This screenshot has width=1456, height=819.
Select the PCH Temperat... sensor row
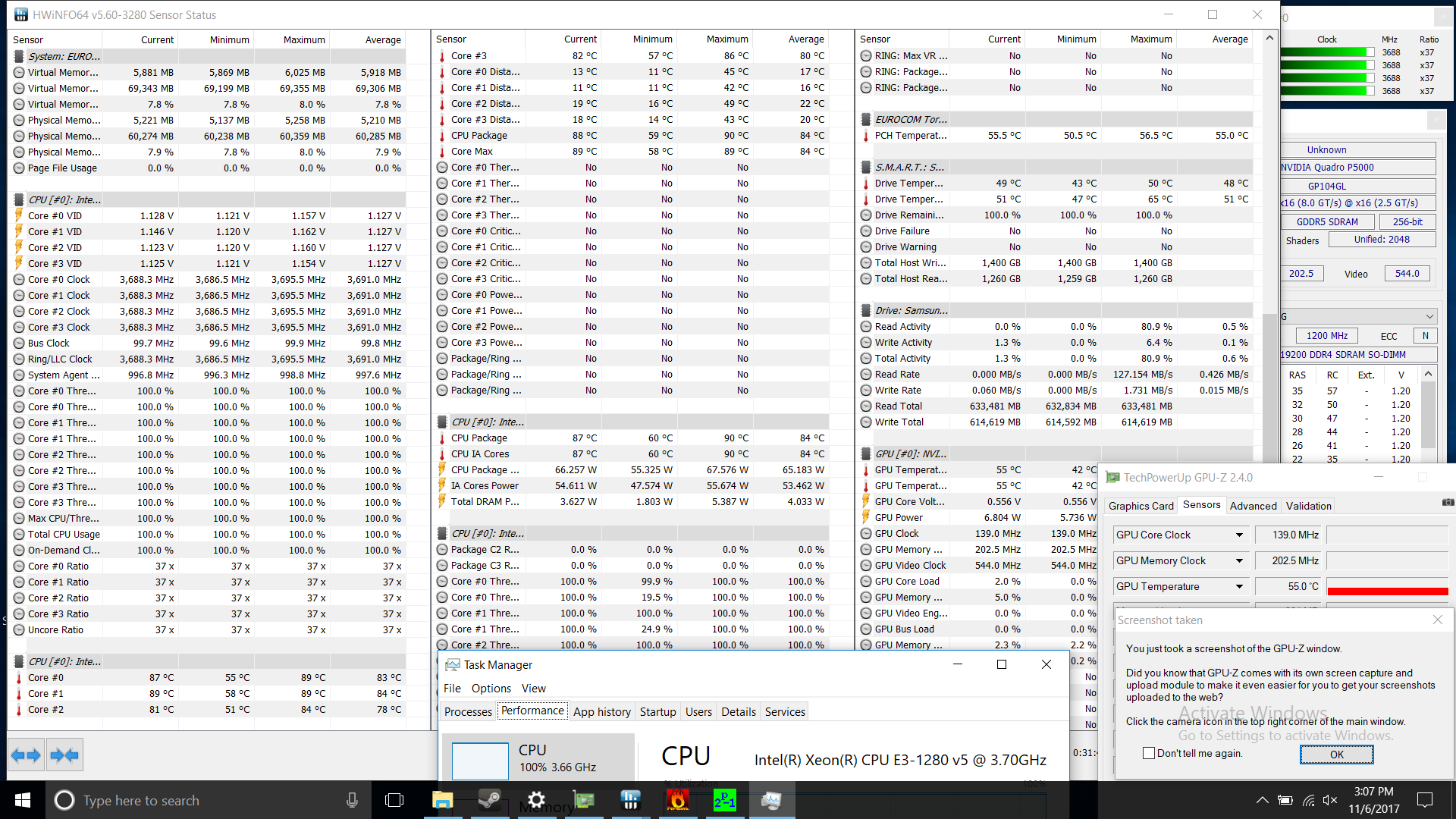[x=1056, y=135]
